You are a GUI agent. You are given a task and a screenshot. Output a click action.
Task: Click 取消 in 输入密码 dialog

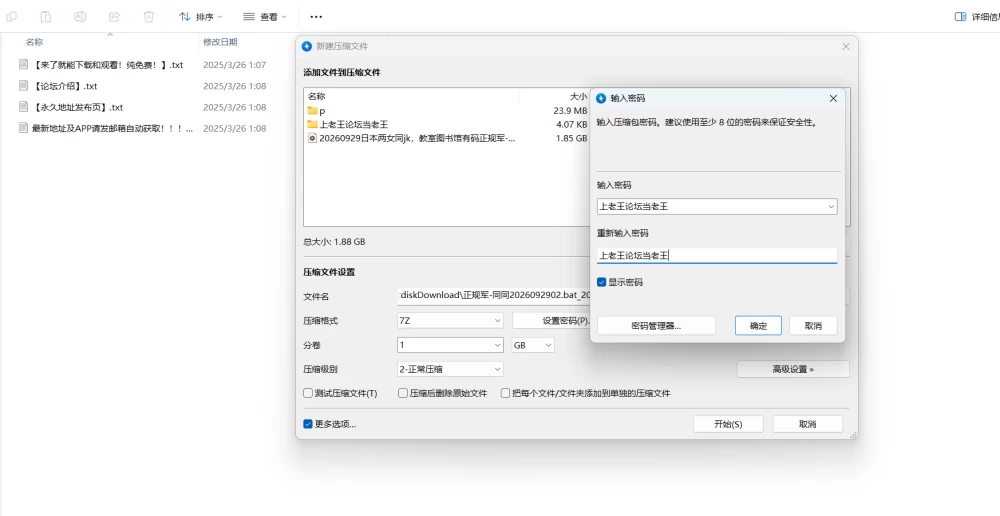[x=813, y=326]
